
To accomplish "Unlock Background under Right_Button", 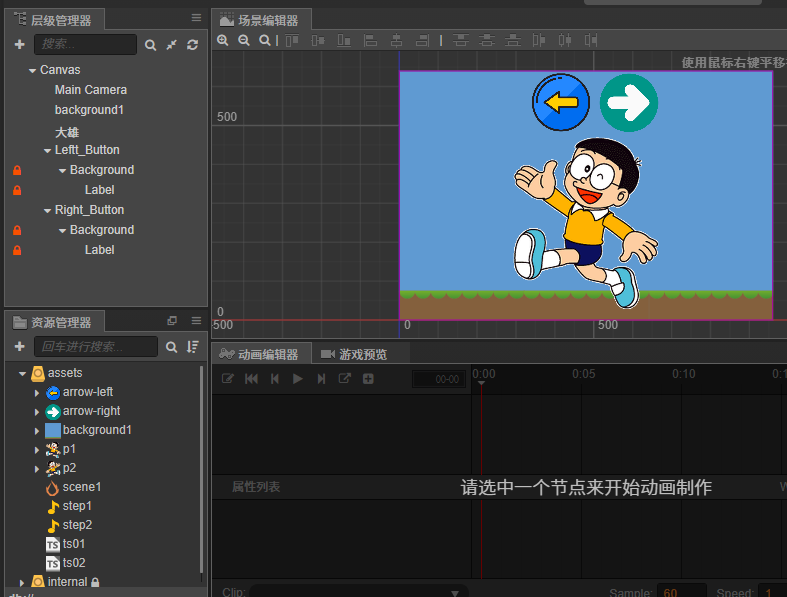I will point(17,230).
